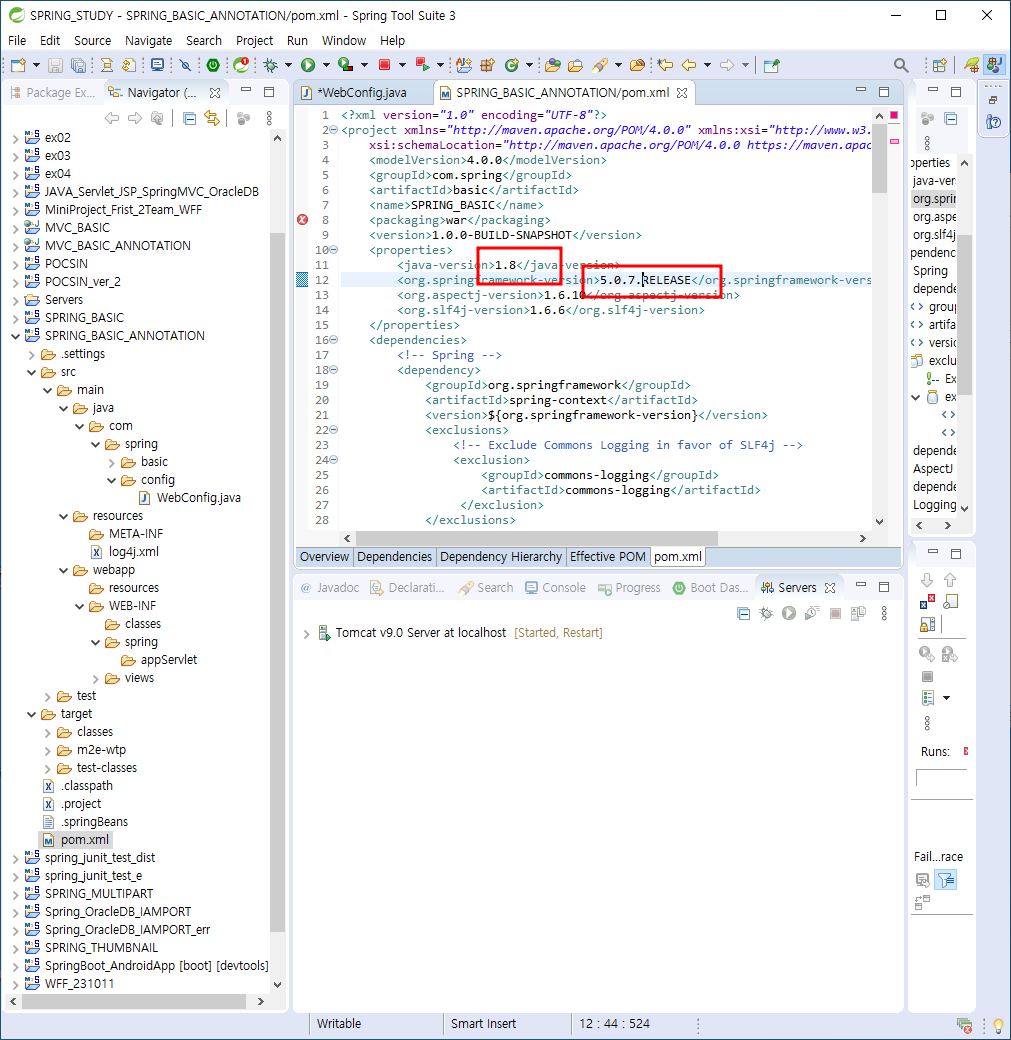The height and width of the screenshot is (1040, 1011).
Task: Open the Navigator view menu dots
Action: coord(269,118)
